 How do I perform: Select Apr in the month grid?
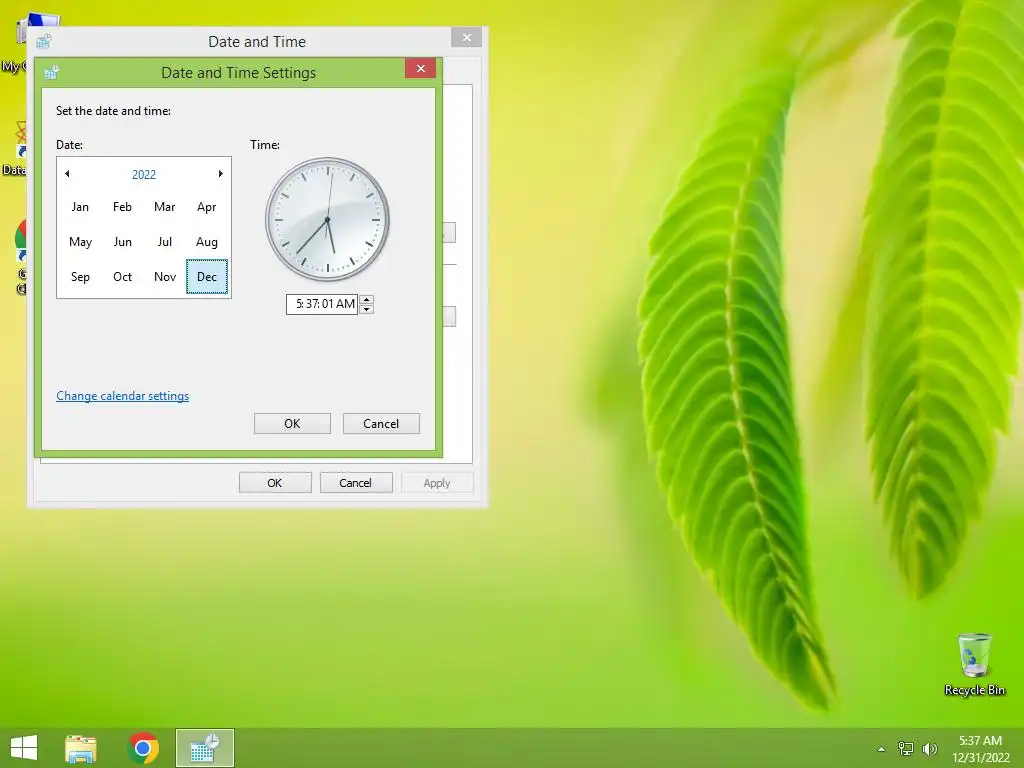click(x=206, y=207)
